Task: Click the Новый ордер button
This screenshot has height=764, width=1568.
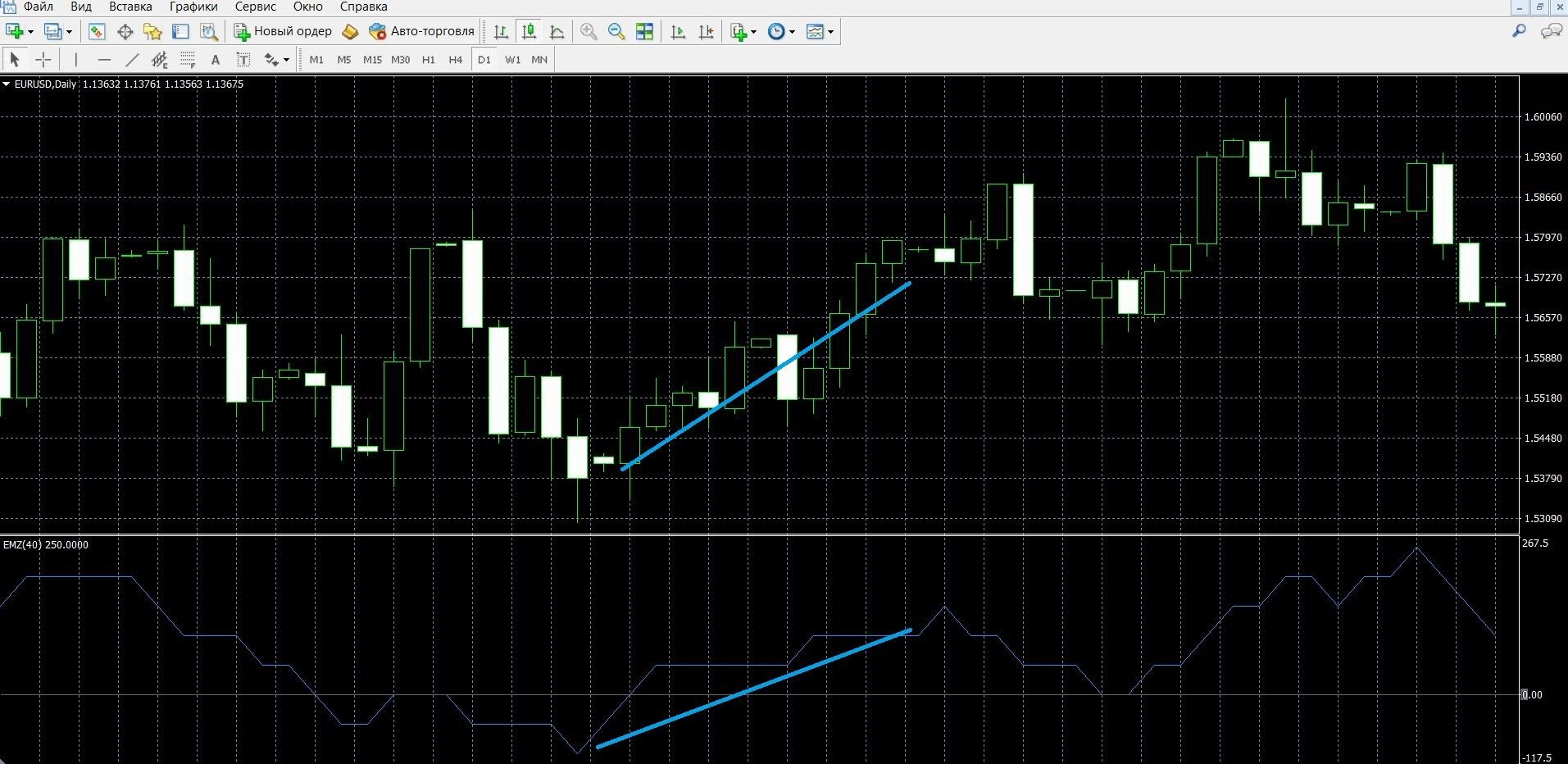Action: [x=283, y=32]
